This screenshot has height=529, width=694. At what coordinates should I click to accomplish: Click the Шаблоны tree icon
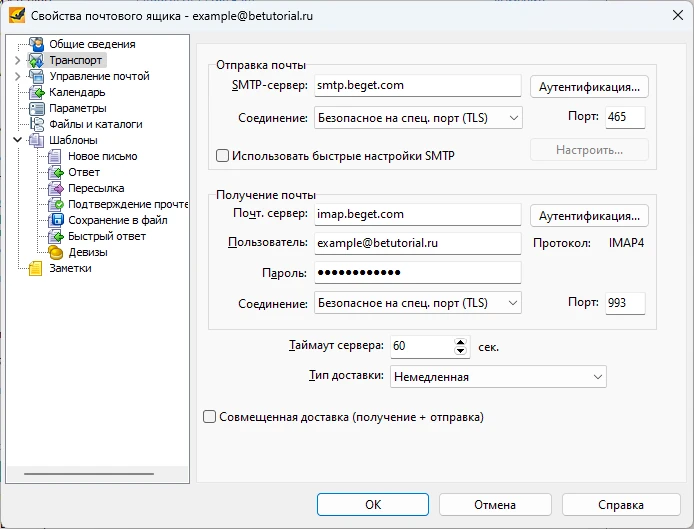pos(36,140)
